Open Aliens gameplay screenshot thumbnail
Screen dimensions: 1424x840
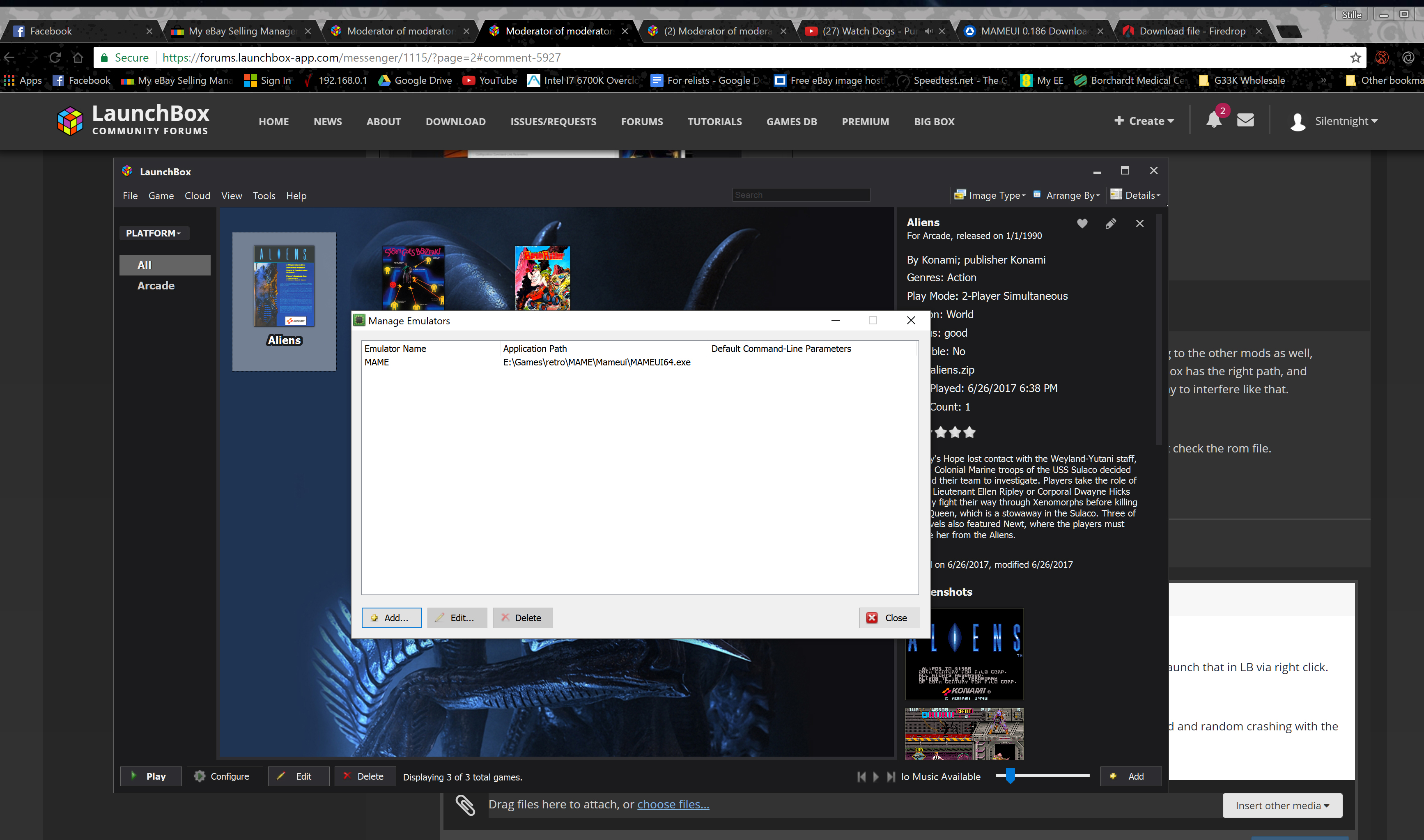pyautogui.click(x=964, y=734)
